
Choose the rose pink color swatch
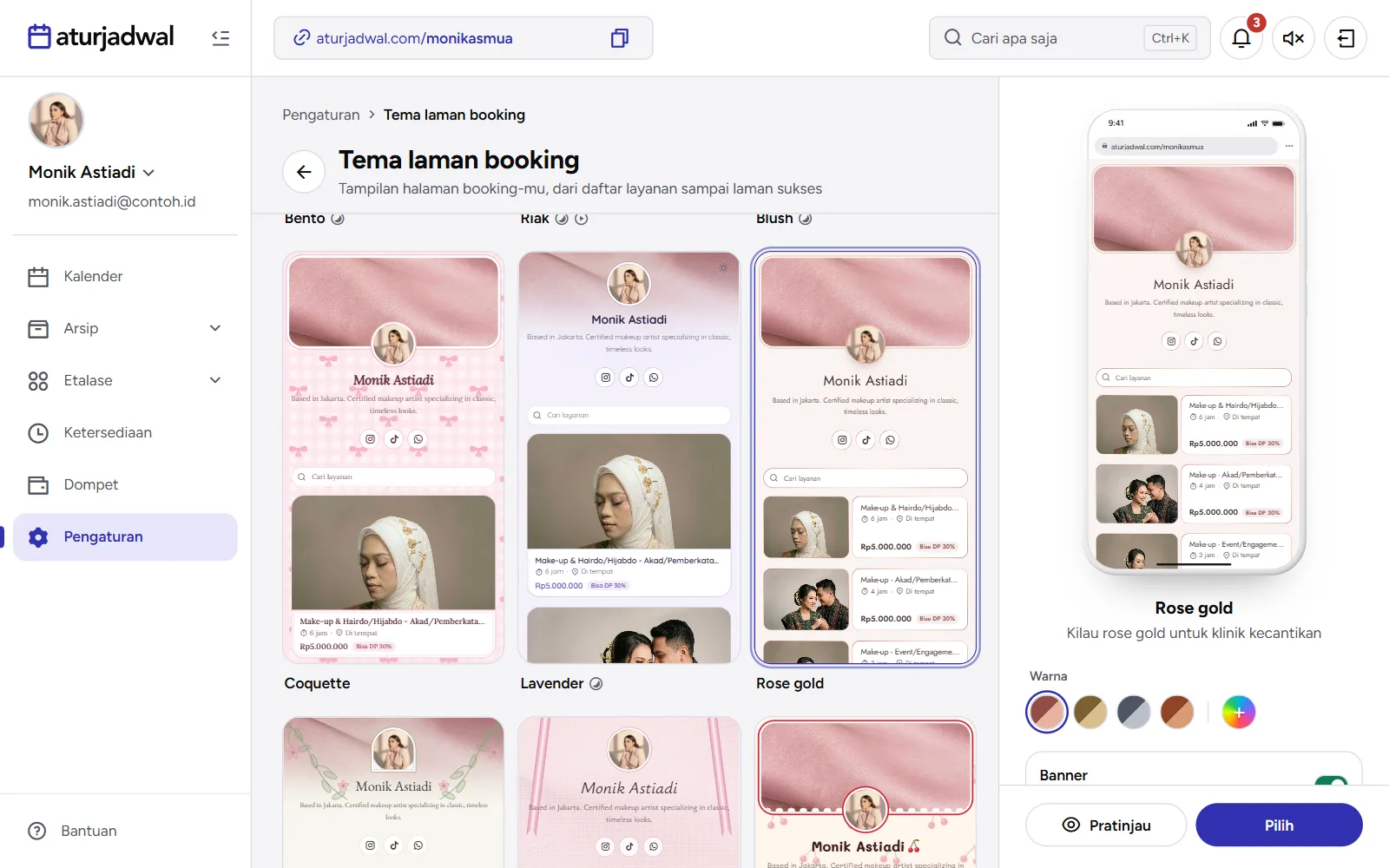[x=1047, y=712]
